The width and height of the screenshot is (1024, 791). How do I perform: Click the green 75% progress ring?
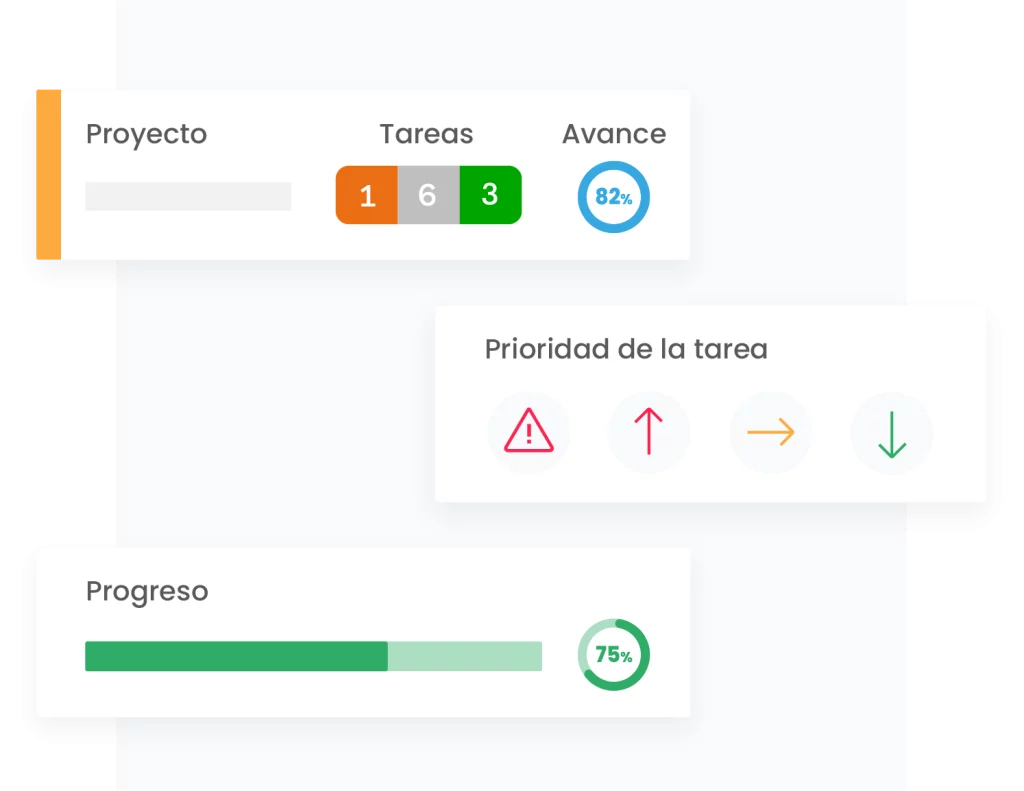pos(613,654)
